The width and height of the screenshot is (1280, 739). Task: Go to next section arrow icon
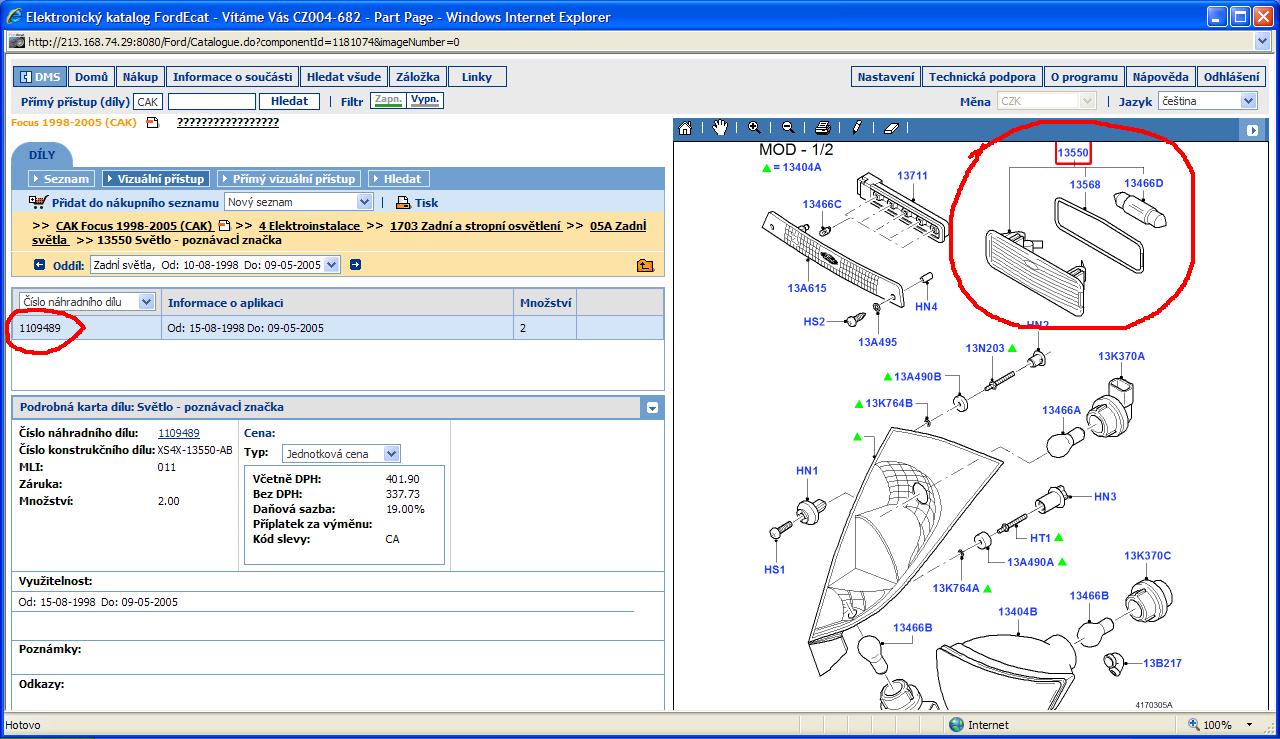(355, 265)
